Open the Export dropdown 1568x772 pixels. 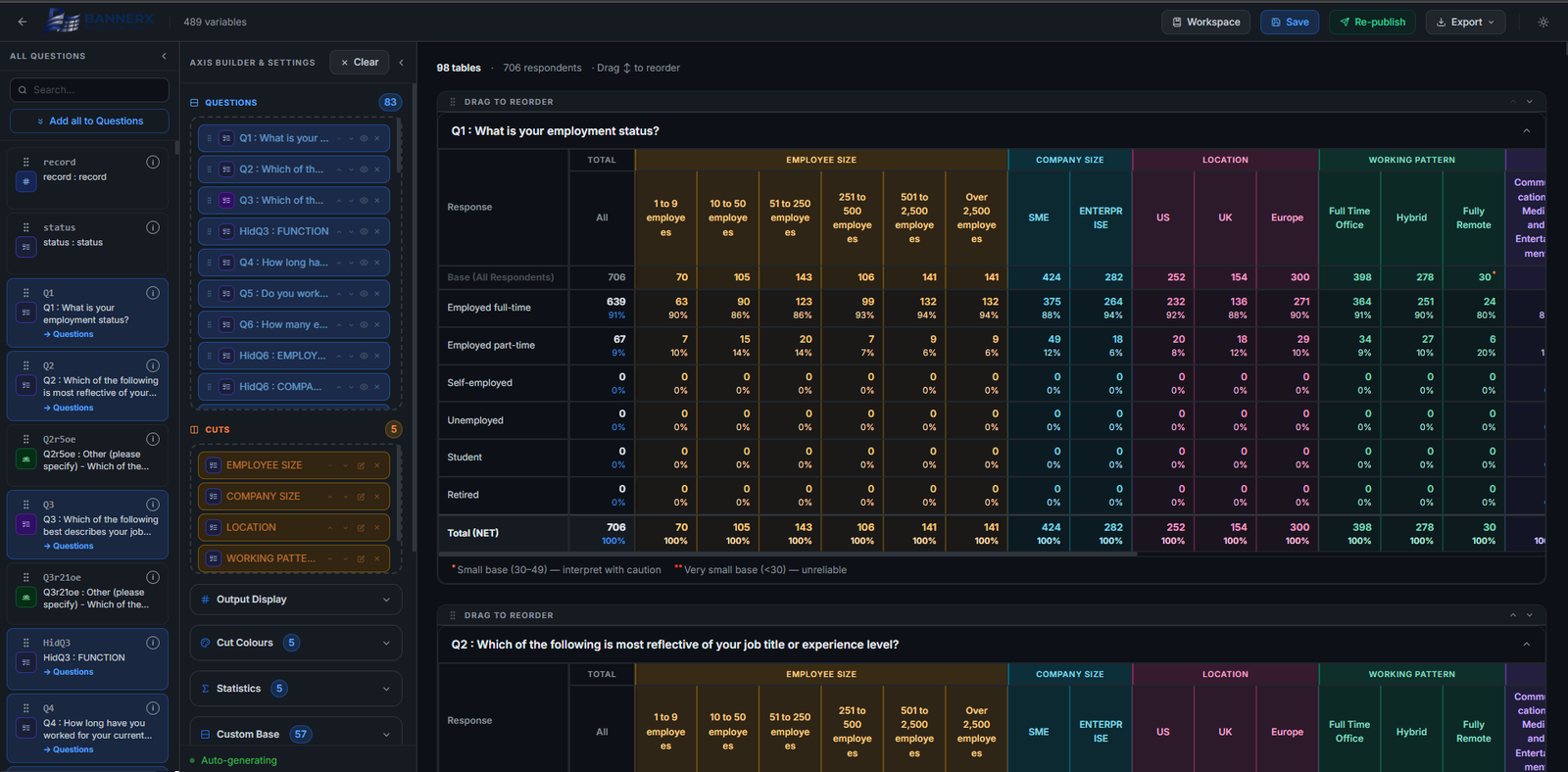(1466, 22)
